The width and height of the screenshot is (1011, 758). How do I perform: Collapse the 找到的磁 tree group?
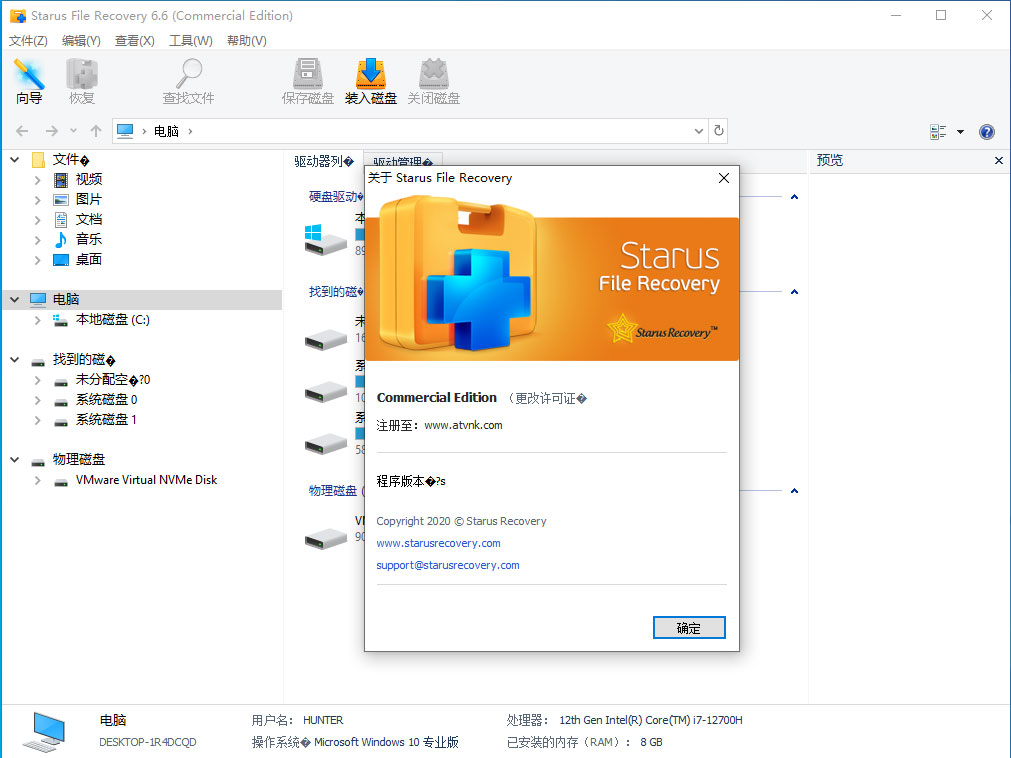(15, 360)
